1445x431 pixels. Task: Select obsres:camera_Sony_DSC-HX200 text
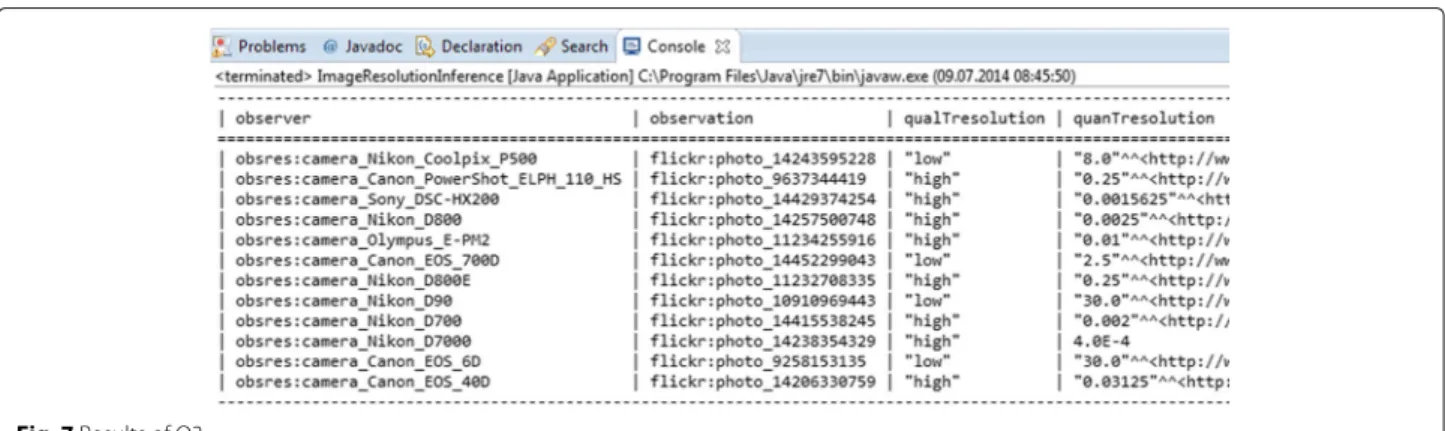point(367,200)
